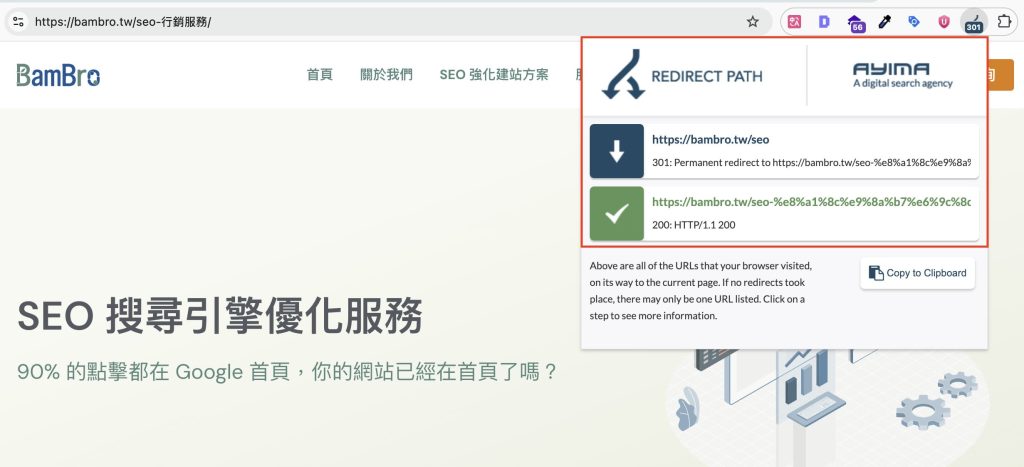Click the orange button at header right edge
Screen dimensions: 1024x467
(x=1000, y=75)
